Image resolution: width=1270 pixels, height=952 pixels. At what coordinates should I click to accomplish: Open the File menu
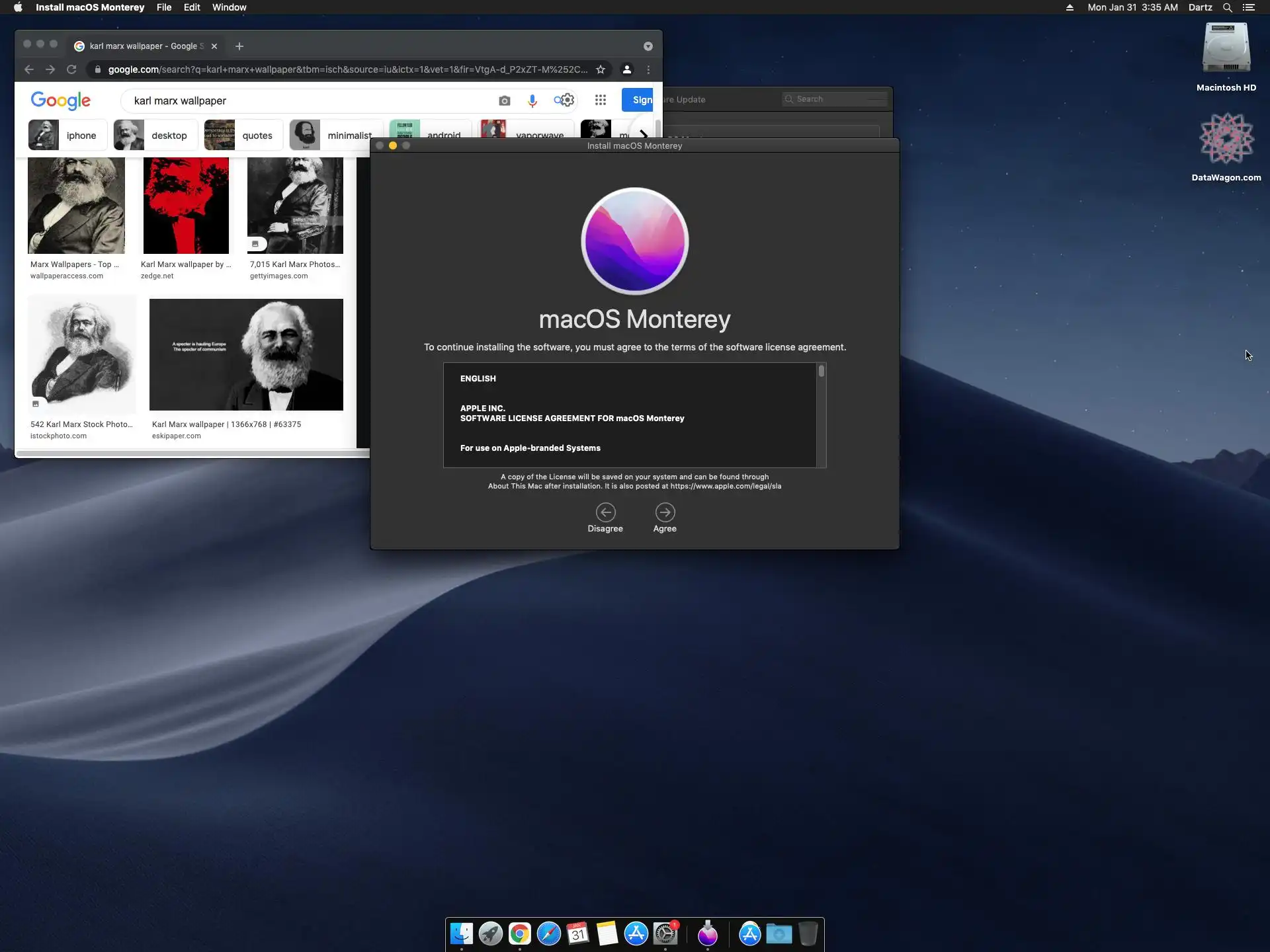[x=164, y=7]
